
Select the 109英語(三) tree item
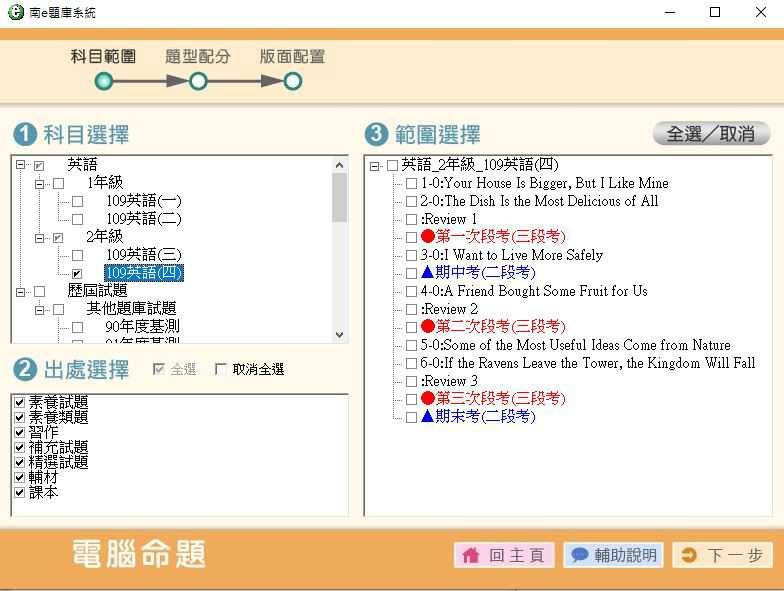[x=144, y=254]
